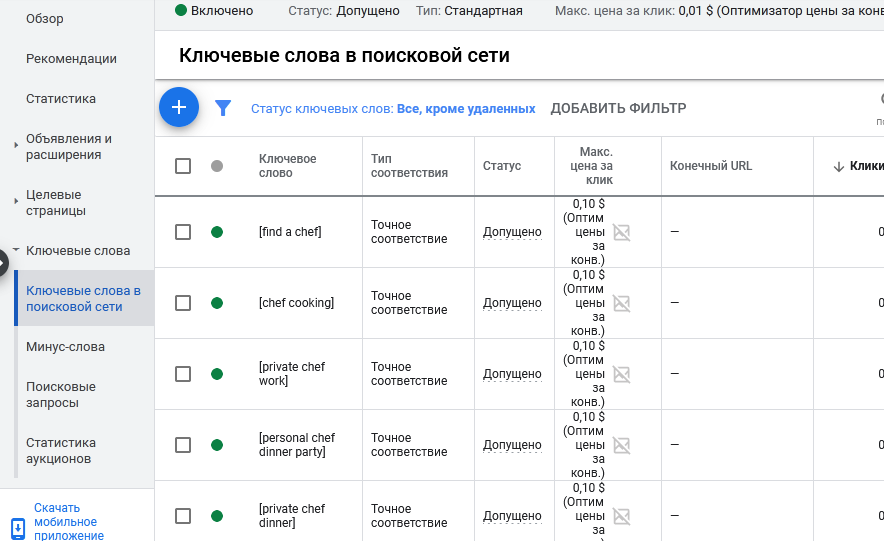
Task: Expand the collapsed side panel arrow button
Action: coord(2,263)
